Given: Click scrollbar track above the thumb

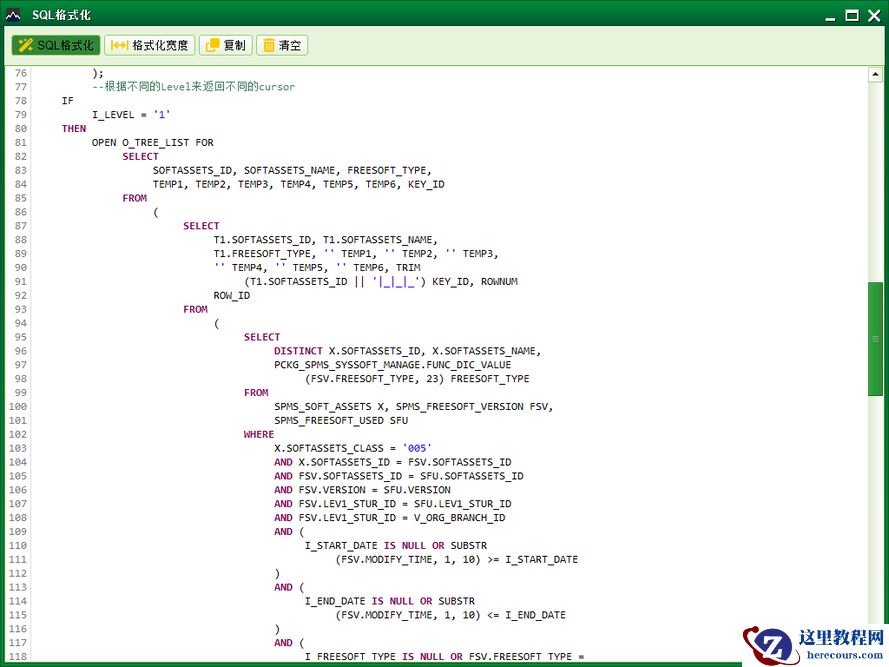Looking at the screenshot, I should point(875,180).
